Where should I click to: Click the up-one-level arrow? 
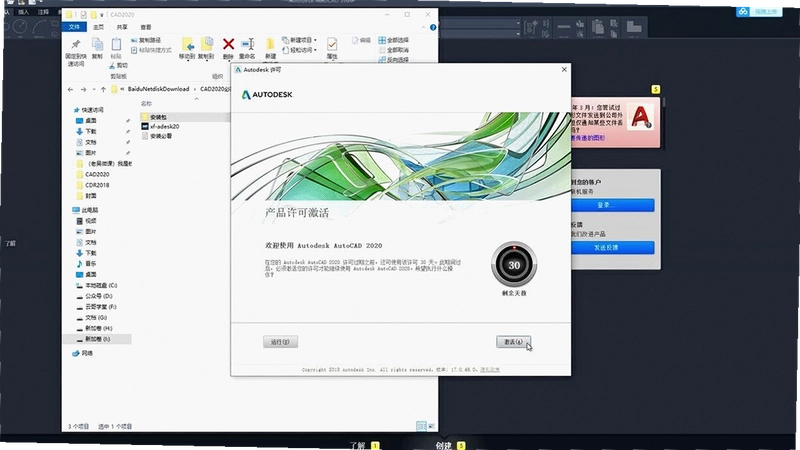pos(103,89)
